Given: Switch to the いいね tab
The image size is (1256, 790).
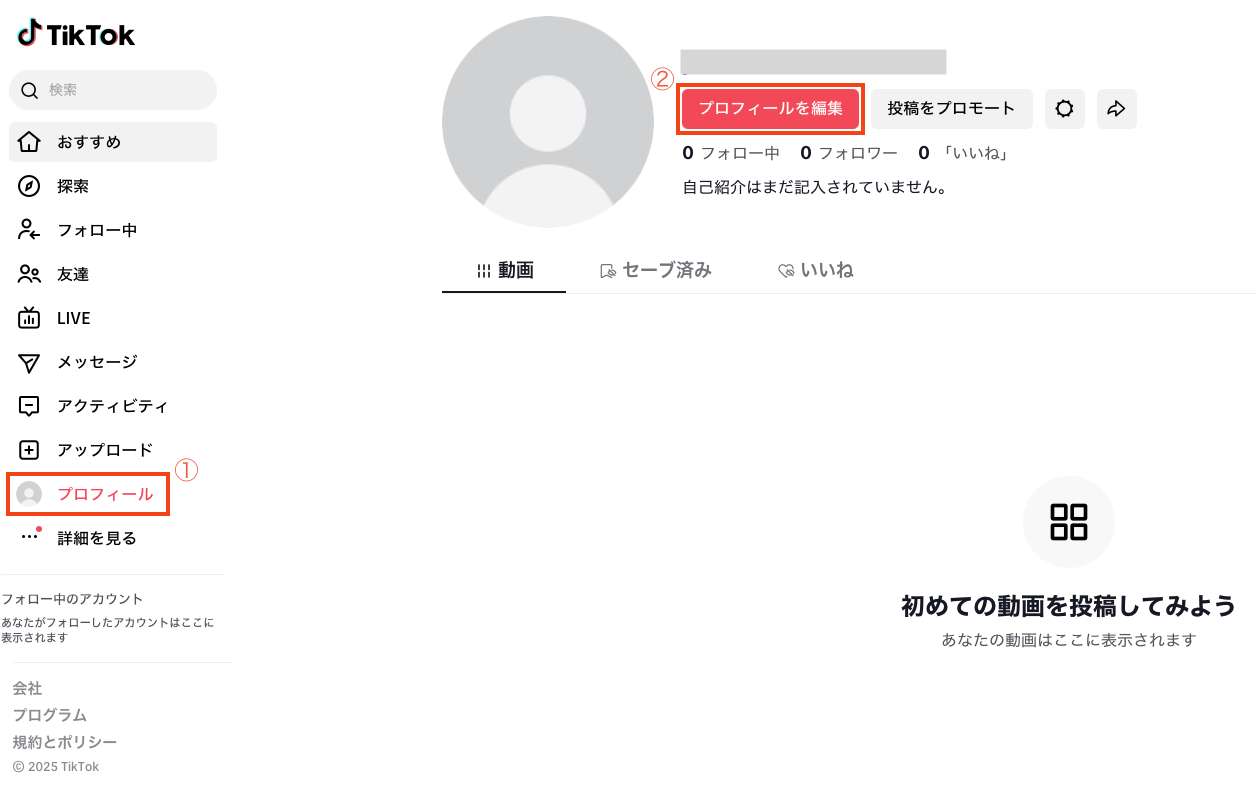Looking at the screenshot, I should (816, 270).
